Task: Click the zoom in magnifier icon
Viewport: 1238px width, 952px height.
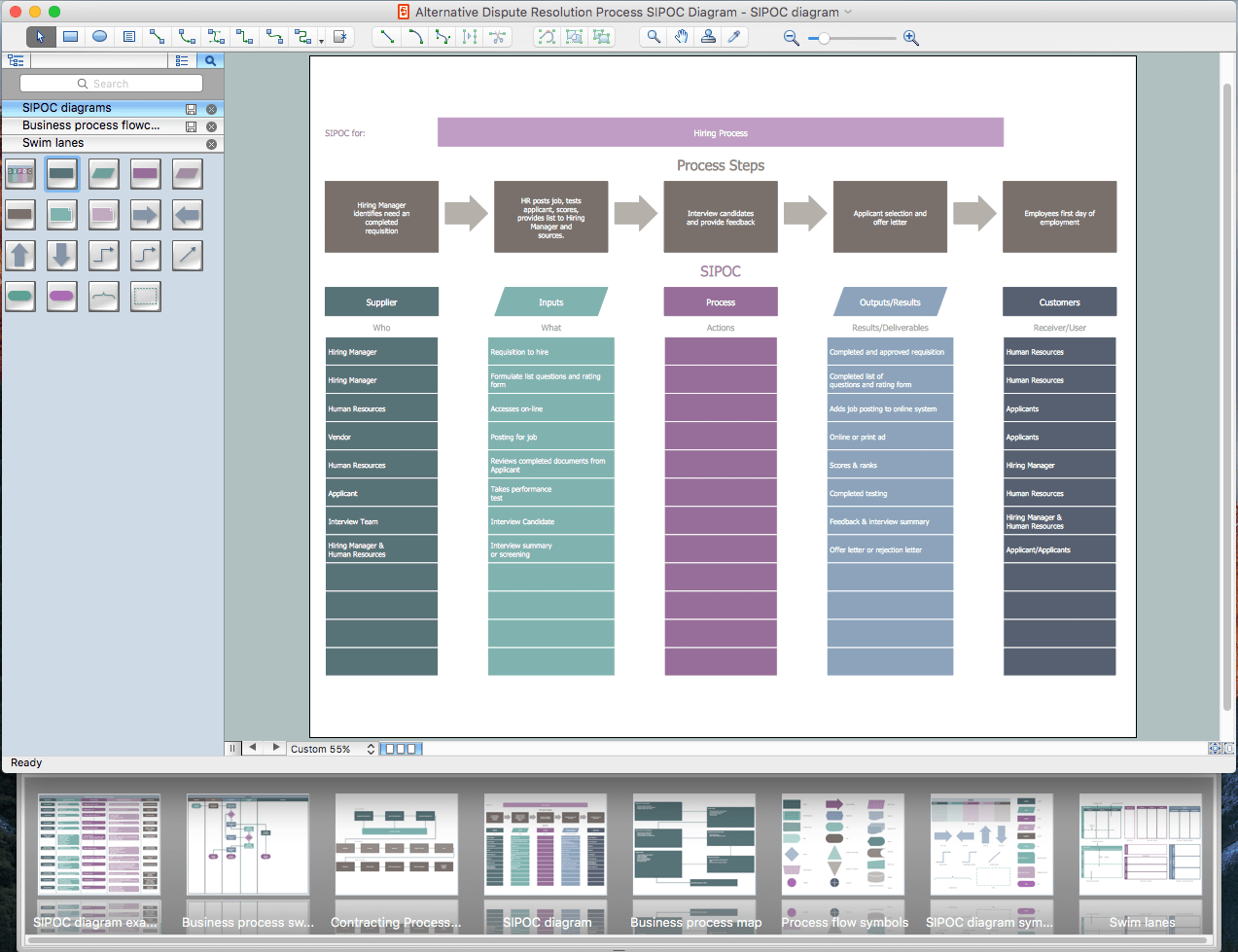Action: click(911, 38)
